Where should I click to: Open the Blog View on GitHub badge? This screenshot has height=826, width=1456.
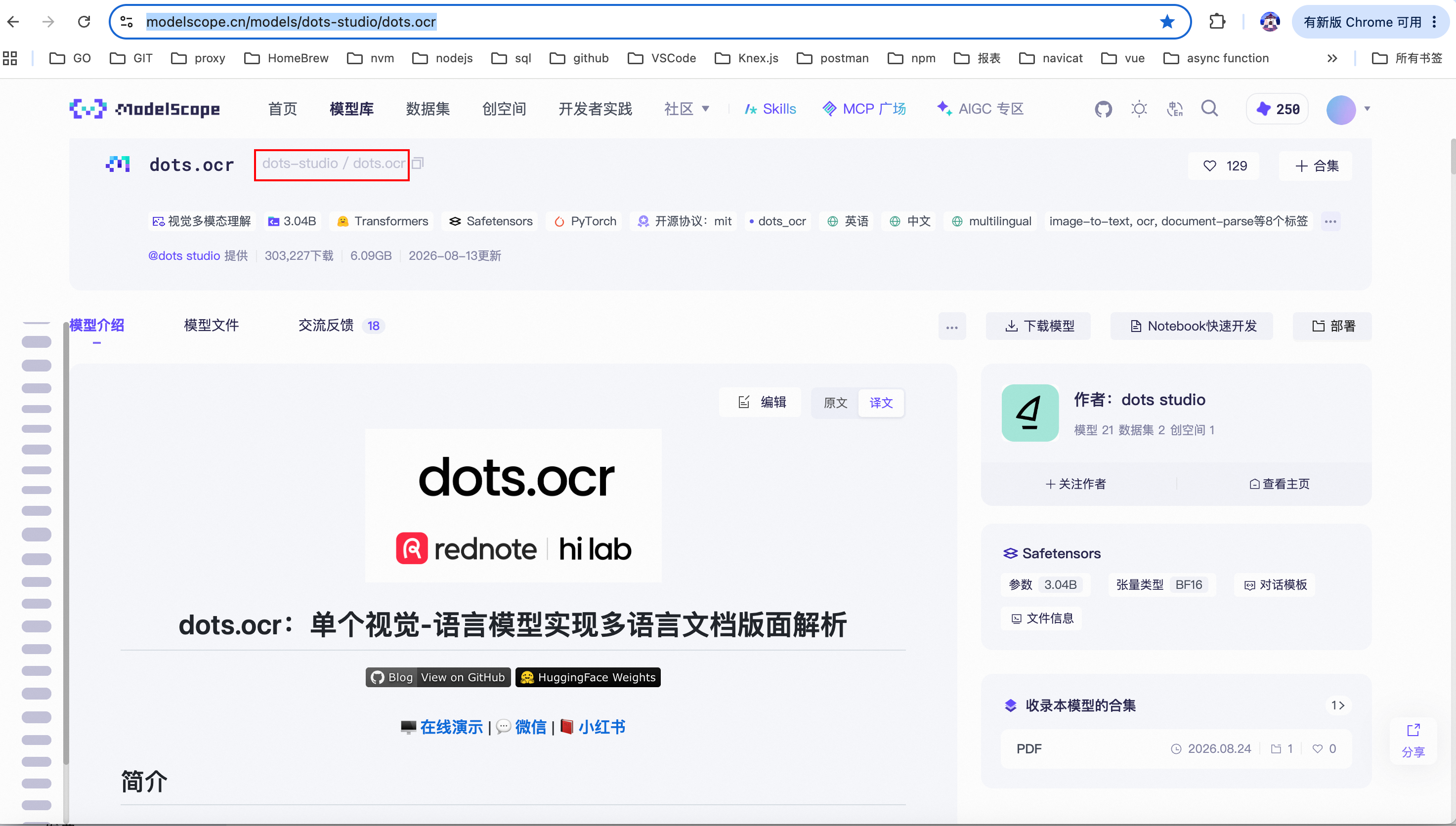coord(438,677)
